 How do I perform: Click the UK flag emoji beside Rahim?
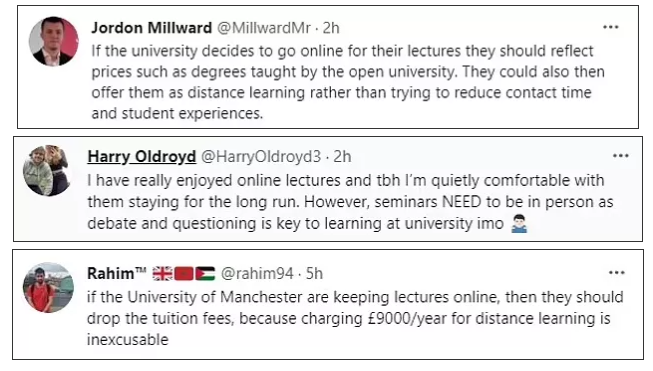tap(162, 274)
